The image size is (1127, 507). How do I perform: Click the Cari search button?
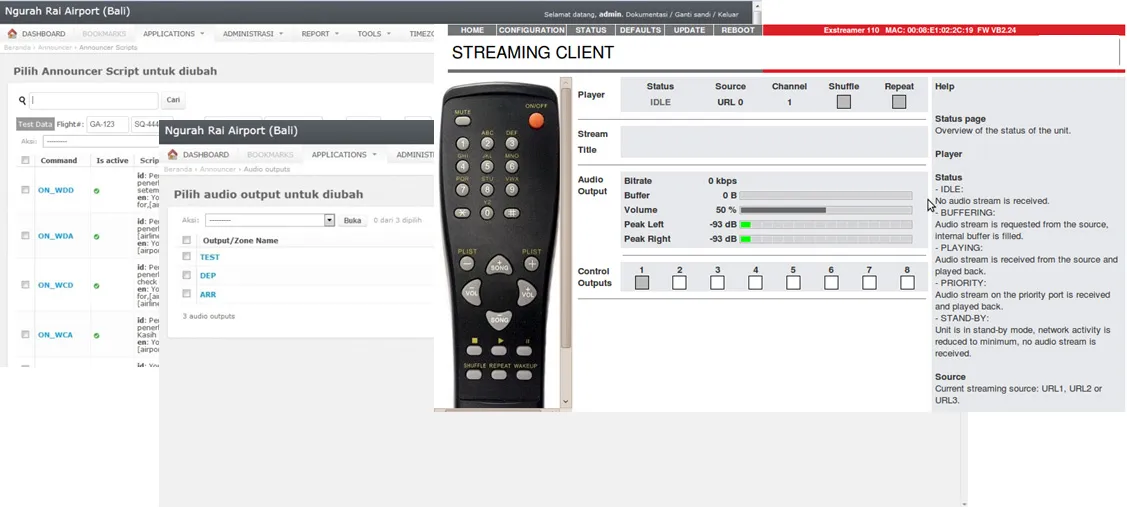coord(173,101)
